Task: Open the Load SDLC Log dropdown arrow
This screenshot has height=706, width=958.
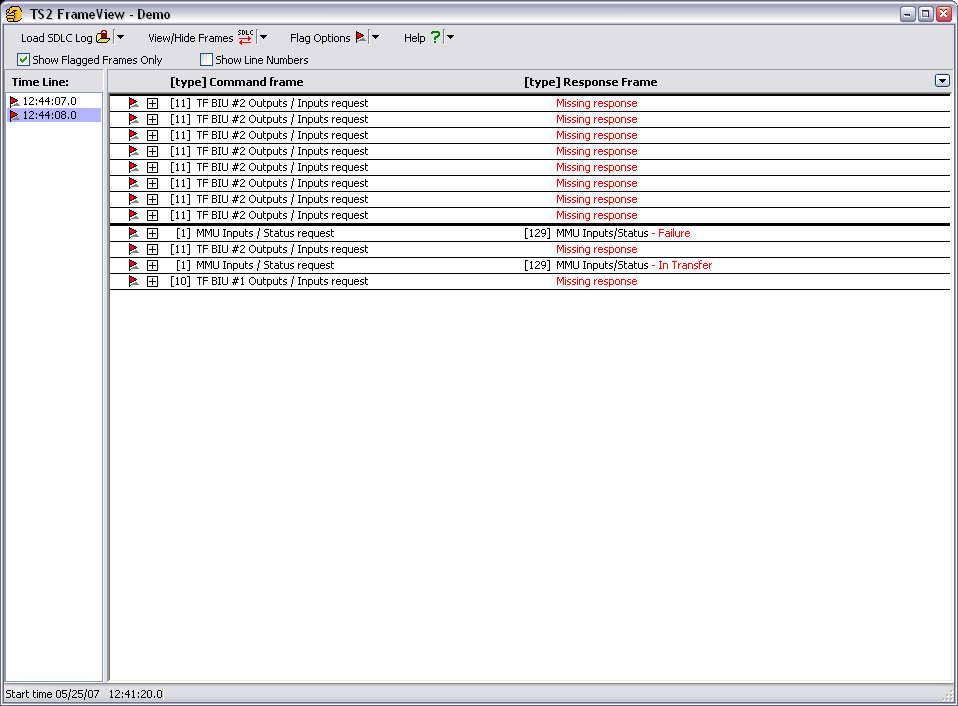Action: coord(120,38)
